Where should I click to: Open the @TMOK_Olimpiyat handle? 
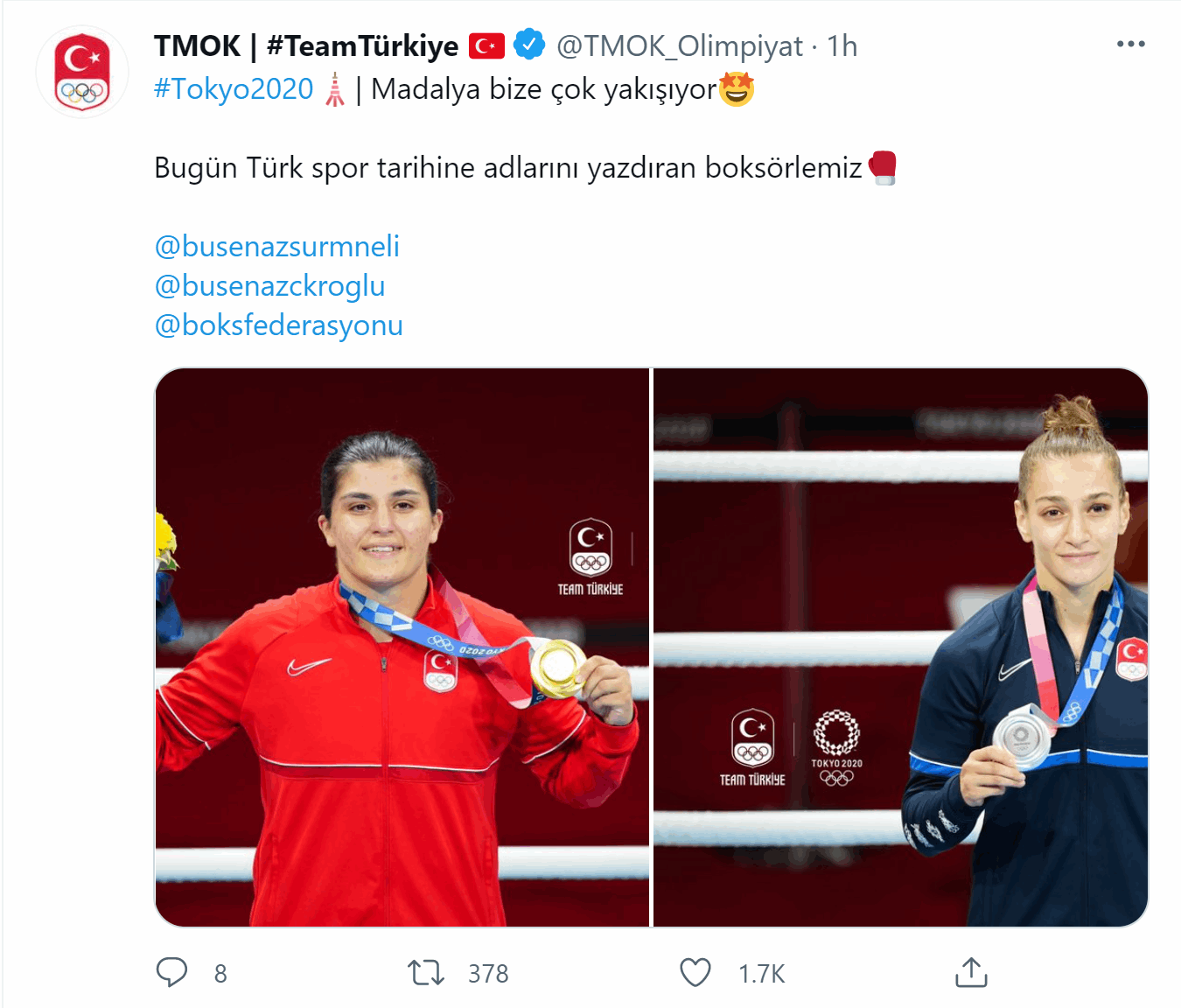[680, 46]
